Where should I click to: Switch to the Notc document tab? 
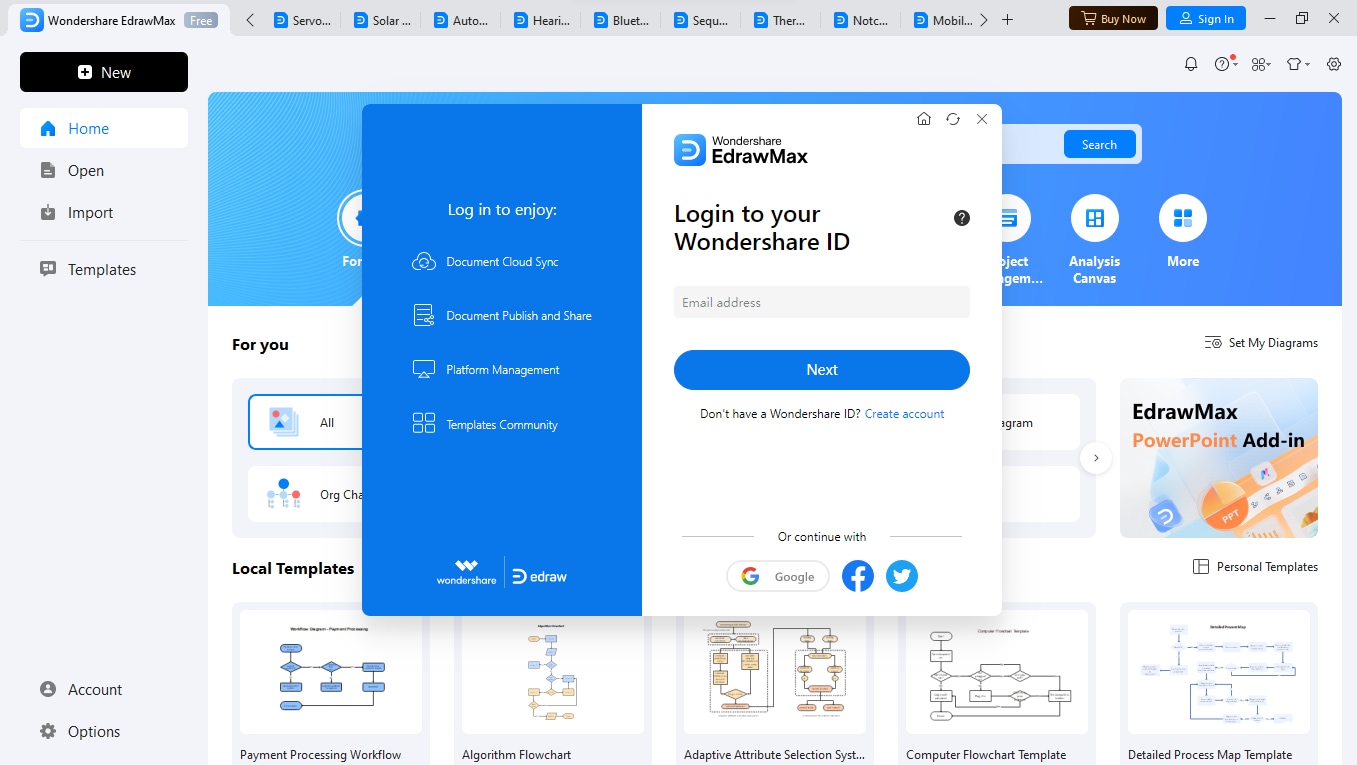point(861,20)
